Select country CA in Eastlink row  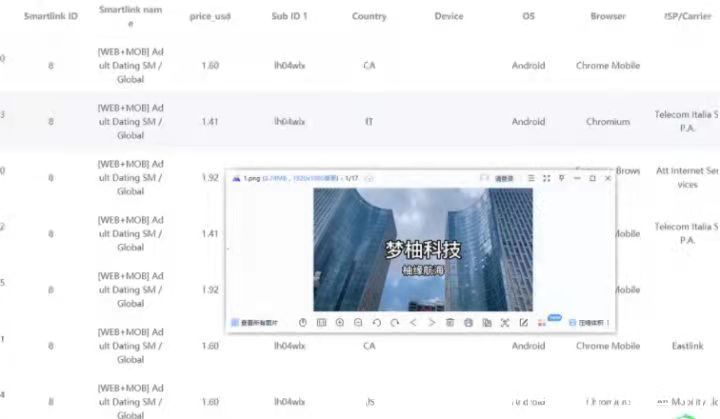click(369, 345)
